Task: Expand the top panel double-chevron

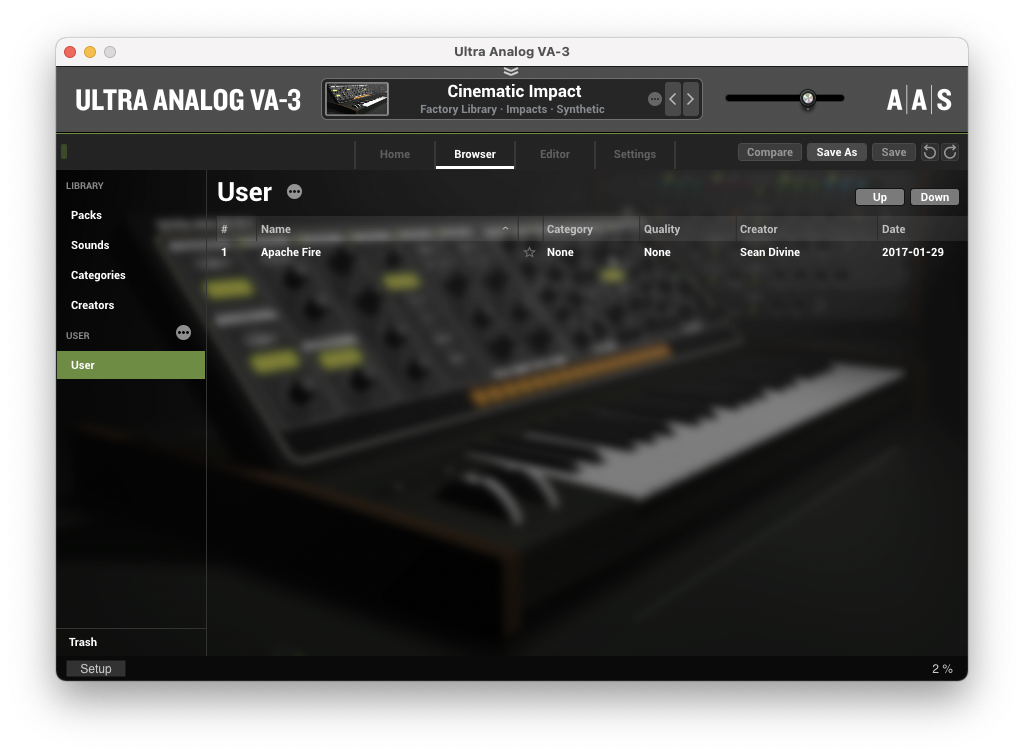Action: point(511,71)
